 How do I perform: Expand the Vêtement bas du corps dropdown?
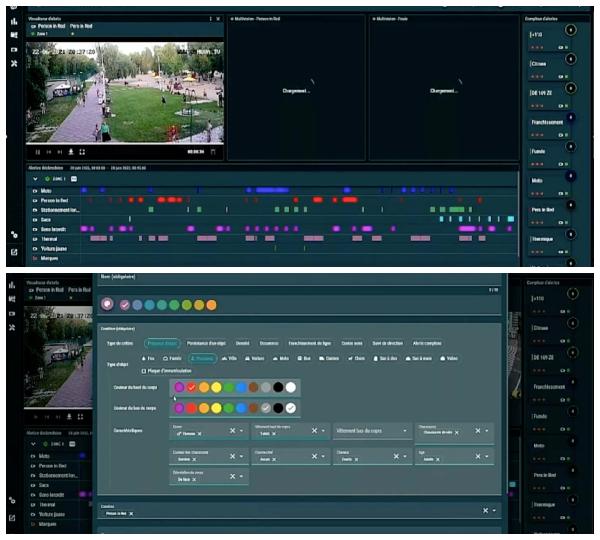(x=406, y=431)
